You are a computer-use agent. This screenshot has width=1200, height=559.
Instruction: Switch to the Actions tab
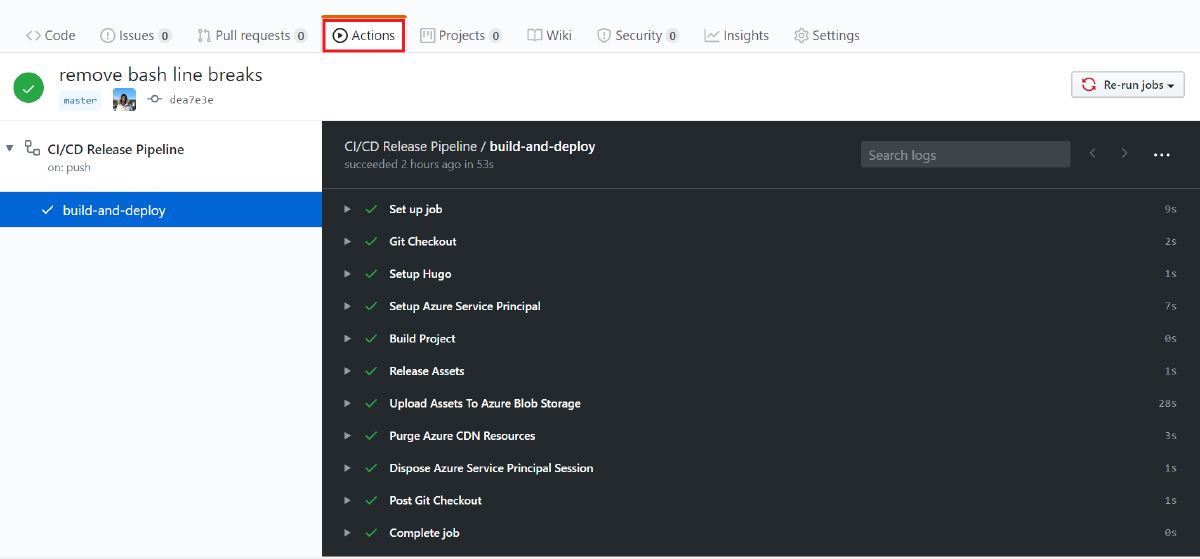click(x=364, y=35)
